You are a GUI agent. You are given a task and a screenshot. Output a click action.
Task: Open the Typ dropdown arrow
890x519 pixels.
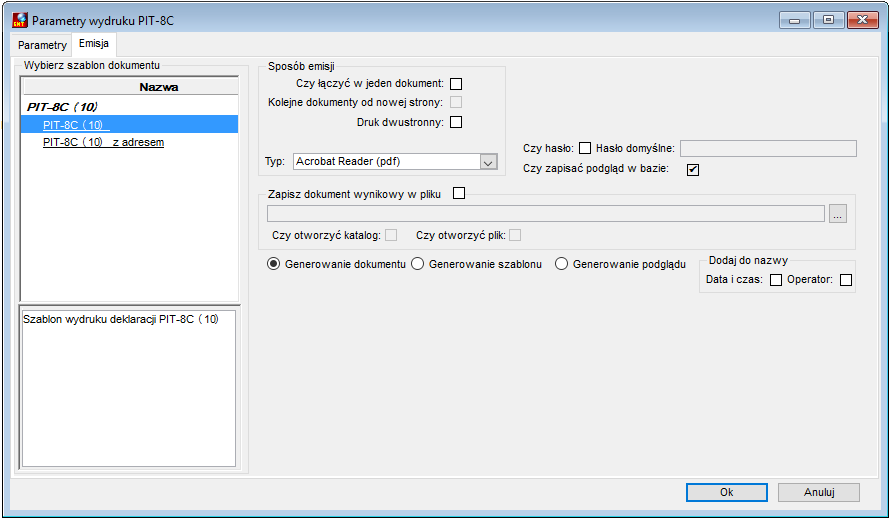488,162
